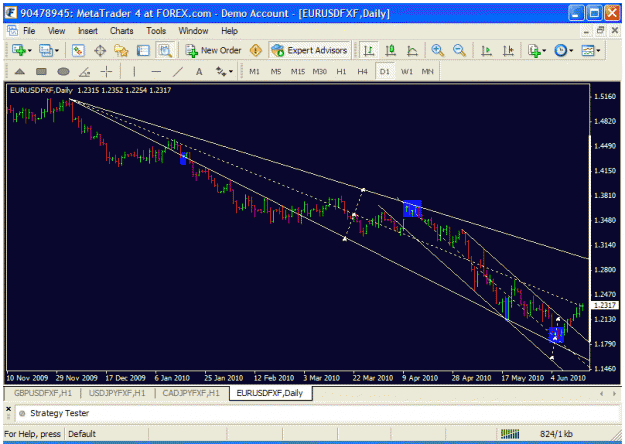625x444 pixels.
Task: Expand the Profiles dropdown arrow
Action: [x=57, y=51]
